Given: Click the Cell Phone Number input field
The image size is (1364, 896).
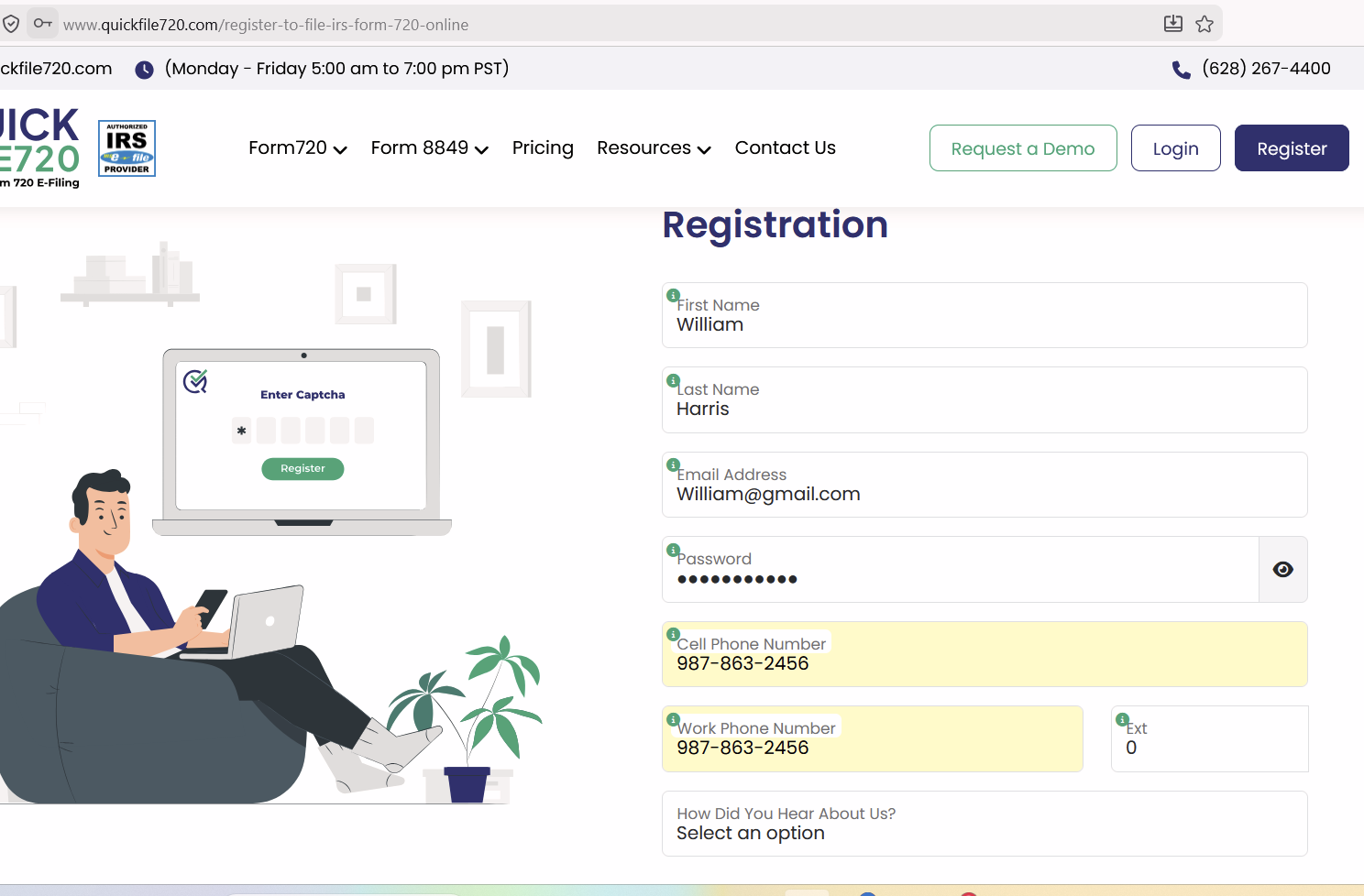Looking at the screenshot, I should 984,654.
